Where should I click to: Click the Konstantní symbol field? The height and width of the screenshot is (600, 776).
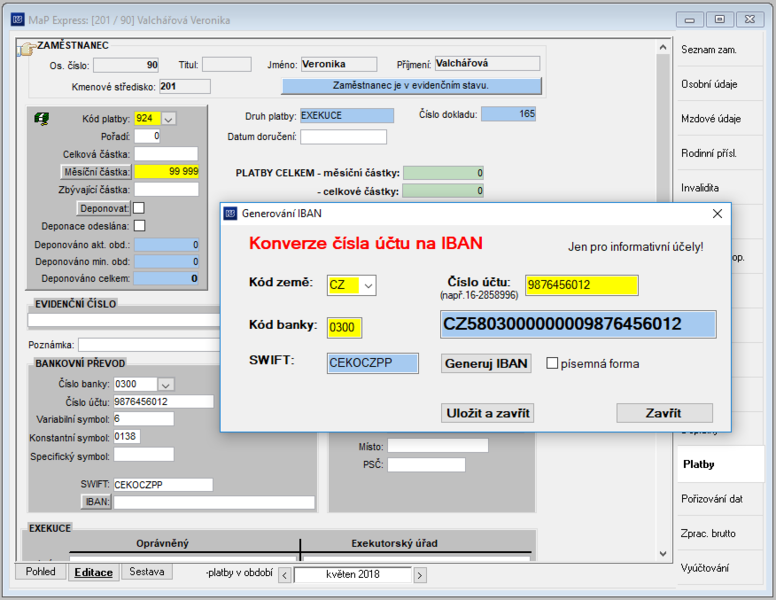coord(127,437)
